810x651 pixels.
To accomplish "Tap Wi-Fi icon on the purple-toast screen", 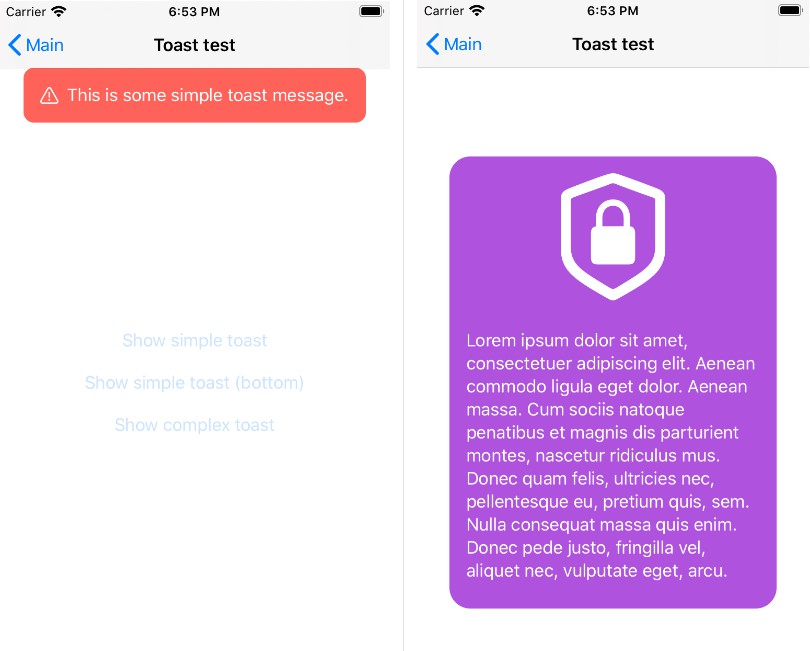I will point(477,10).
